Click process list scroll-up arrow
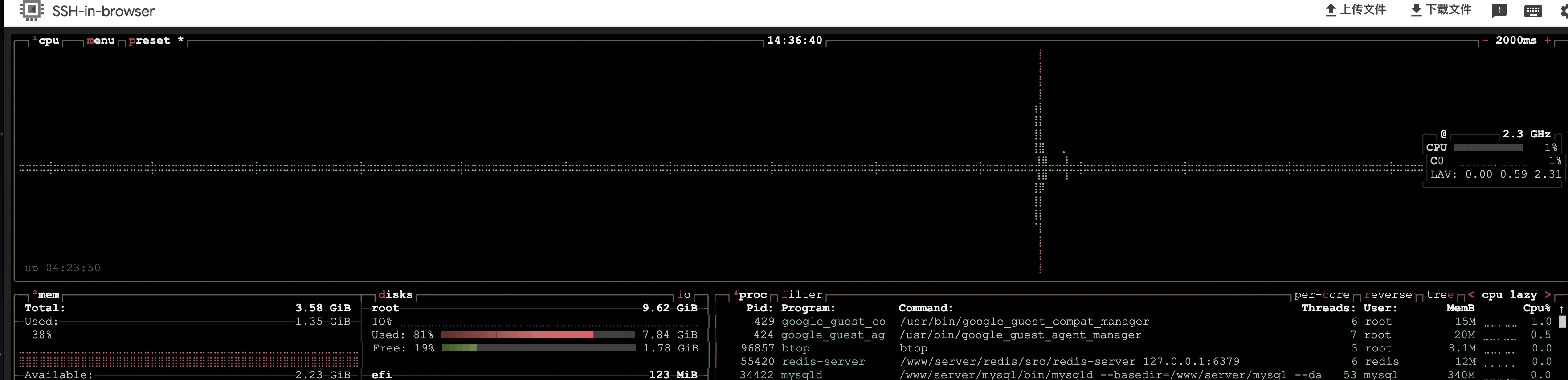 (1561, 309)
